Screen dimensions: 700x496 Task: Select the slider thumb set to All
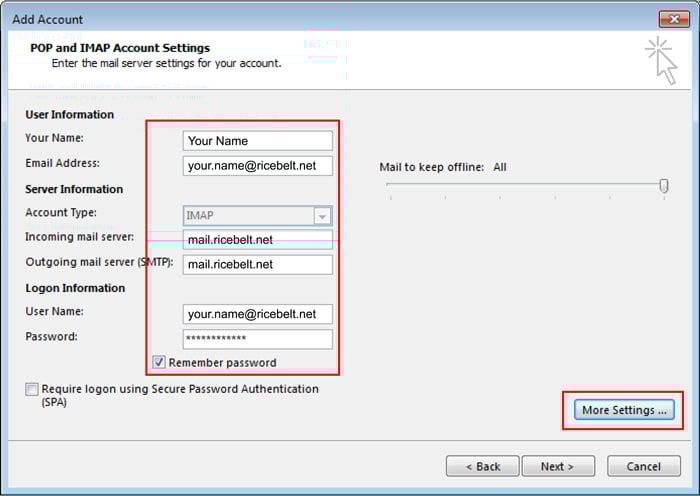[x=664, y=186]
